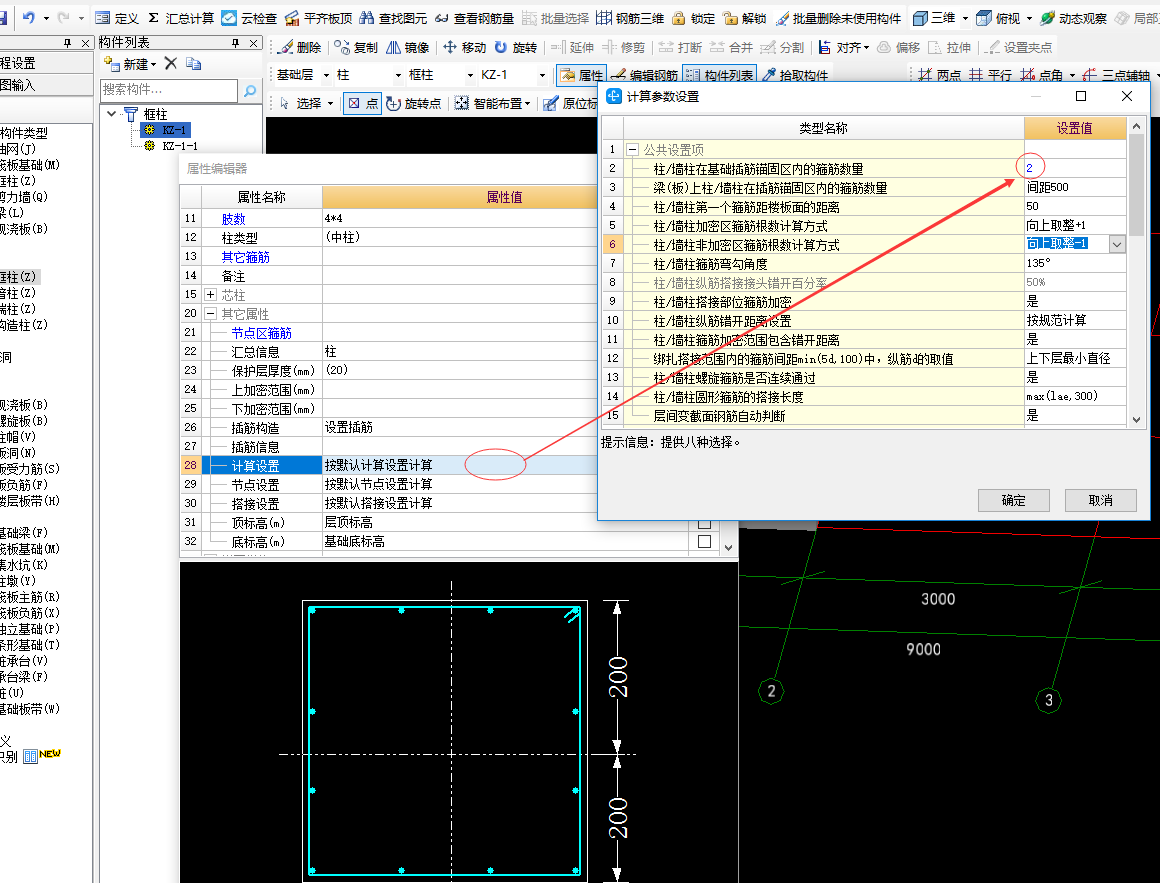This screenshot has height=883, width=1160.
Task: Tick the checkbox in 底标高(m) row
Action: coord(704,541)
